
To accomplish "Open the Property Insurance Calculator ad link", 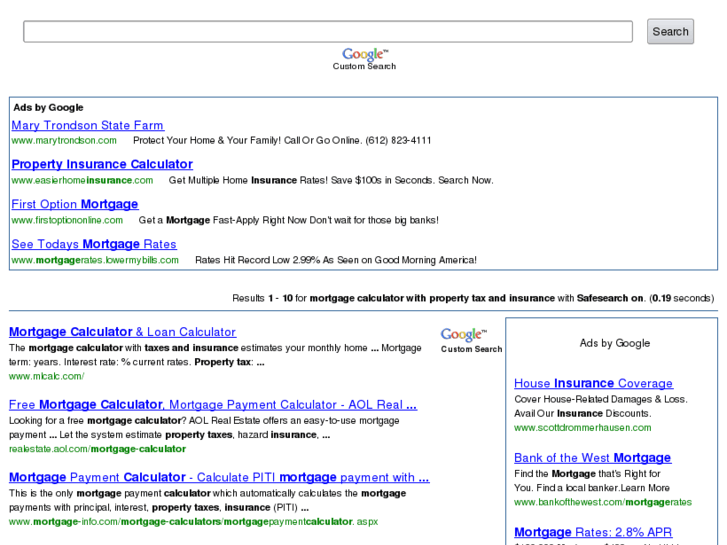I will 102,164.
